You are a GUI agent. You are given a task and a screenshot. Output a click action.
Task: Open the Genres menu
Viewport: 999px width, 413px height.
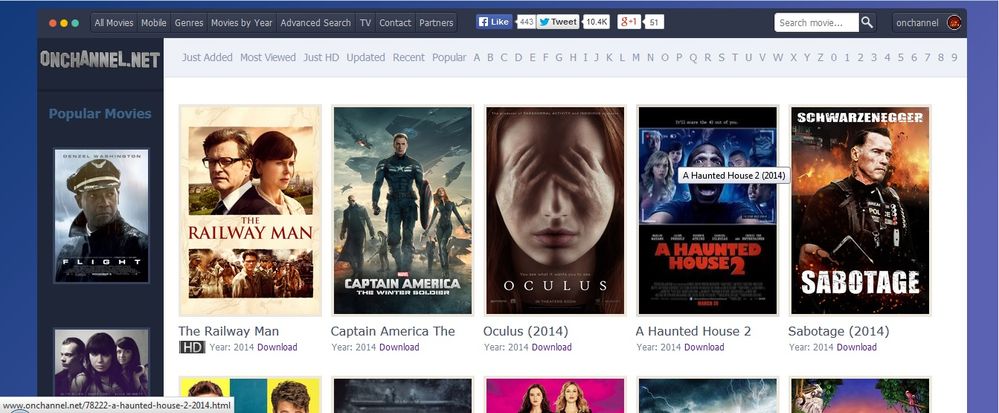[x=189, y=22]
